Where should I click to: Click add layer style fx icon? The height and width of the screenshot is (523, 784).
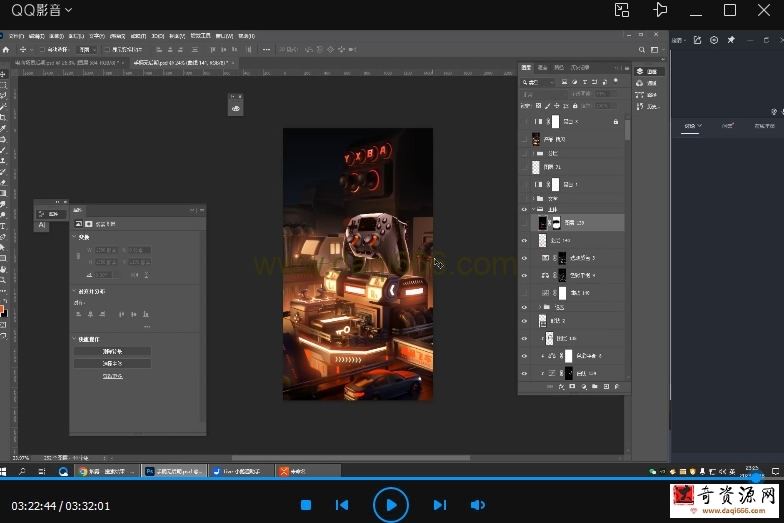tap(561, 386)
